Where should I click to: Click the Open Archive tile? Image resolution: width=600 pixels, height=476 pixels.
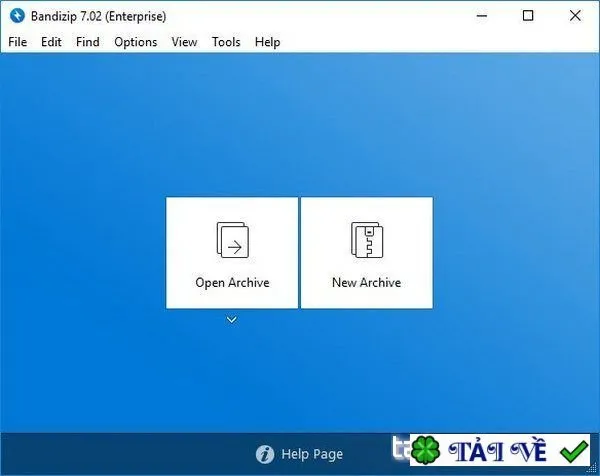[x=232, y=253]
